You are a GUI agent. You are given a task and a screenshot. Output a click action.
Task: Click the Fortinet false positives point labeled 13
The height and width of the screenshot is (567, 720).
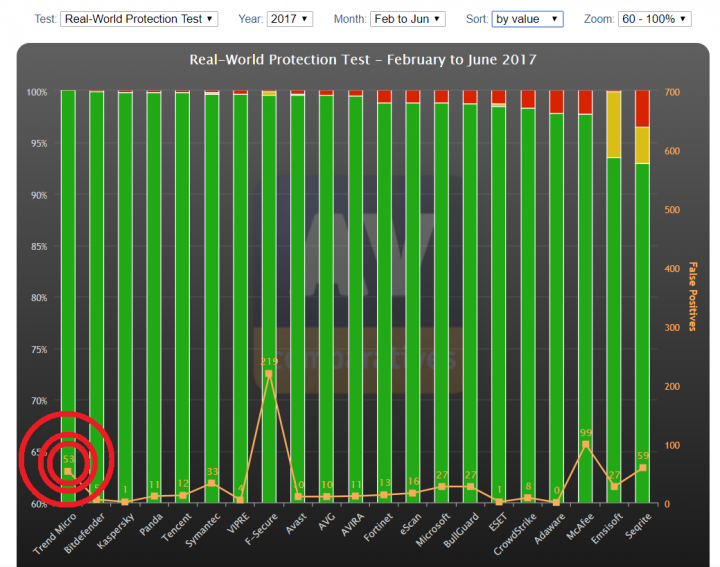click(384, 495)
